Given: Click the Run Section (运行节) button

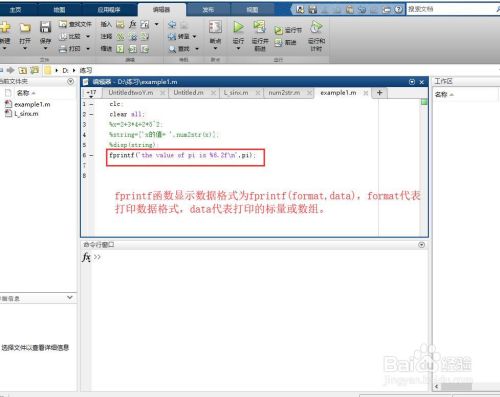Looking at the screenshot, I should 288,30.
